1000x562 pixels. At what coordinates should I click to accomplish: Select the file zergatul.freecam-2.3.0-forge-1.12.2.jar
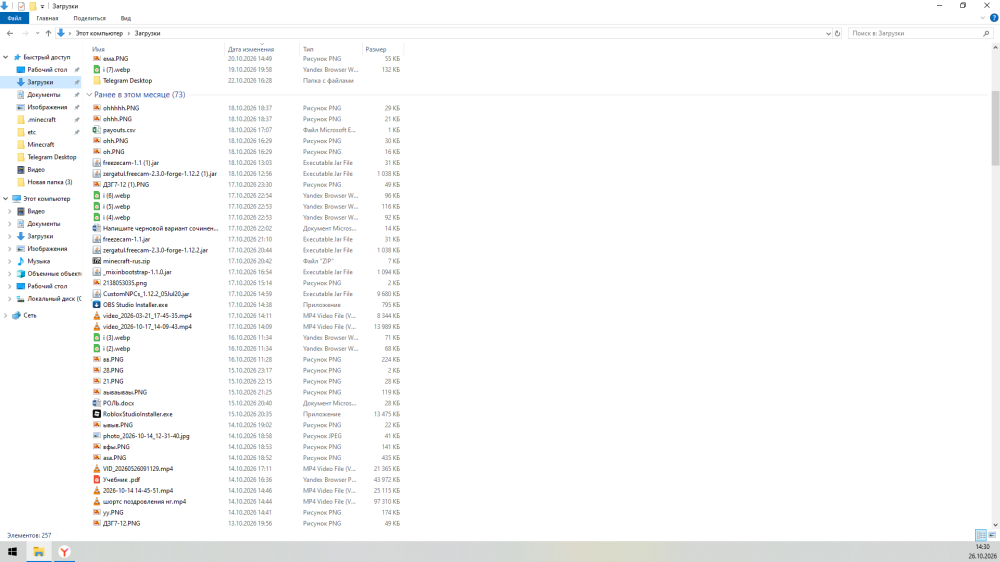pos(155,250)
